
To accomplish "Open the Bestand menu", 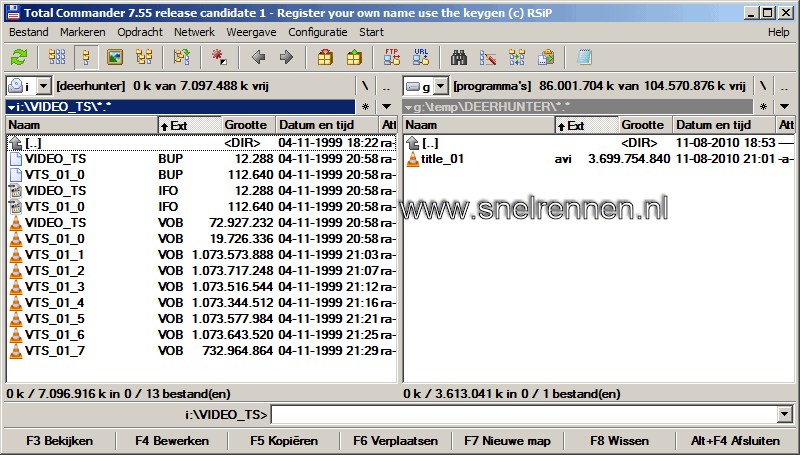I will click(29, 32).
